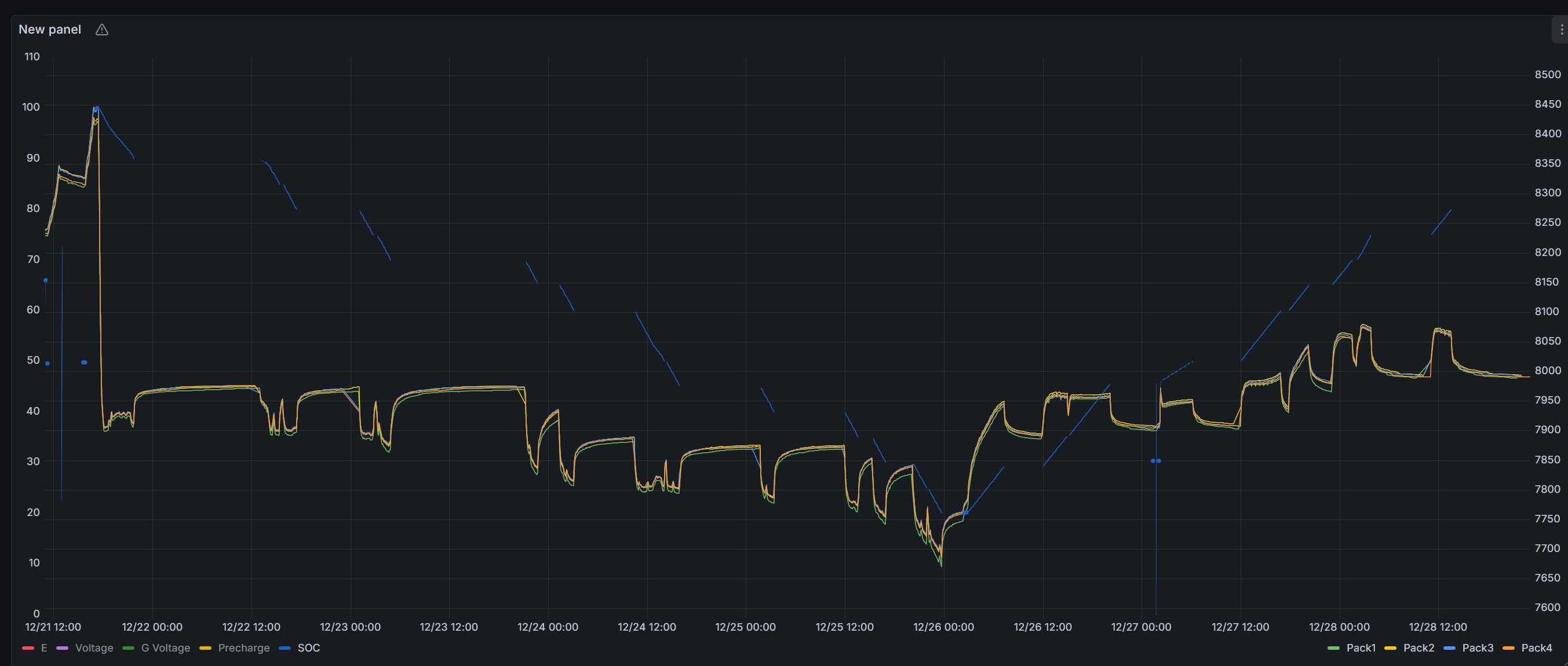Screen dimensions: 1568x666
Task: Open the red E series color swatch
Action: click(28, 647)
